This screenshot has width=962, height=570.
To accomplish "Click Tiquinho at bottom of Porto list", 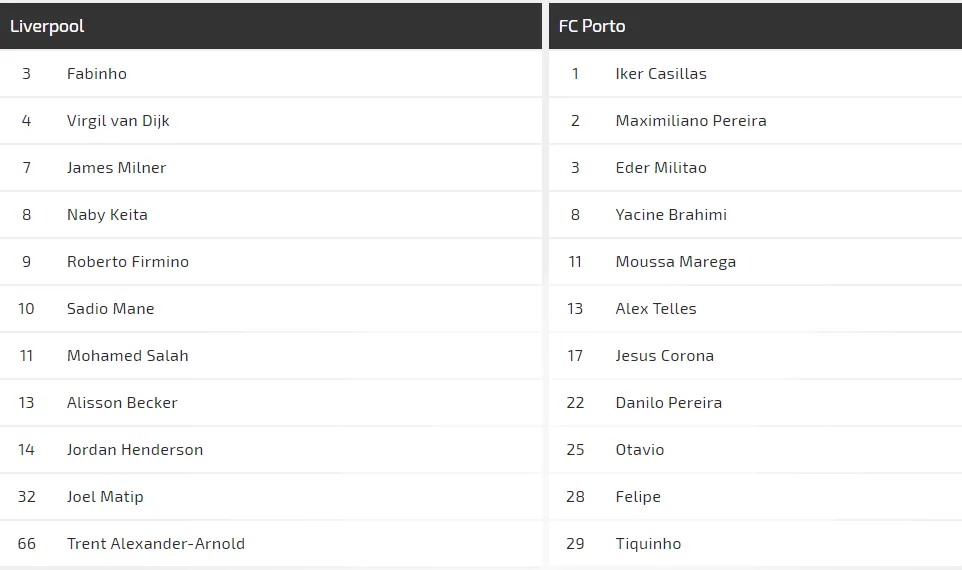I will tap(648, 544).
